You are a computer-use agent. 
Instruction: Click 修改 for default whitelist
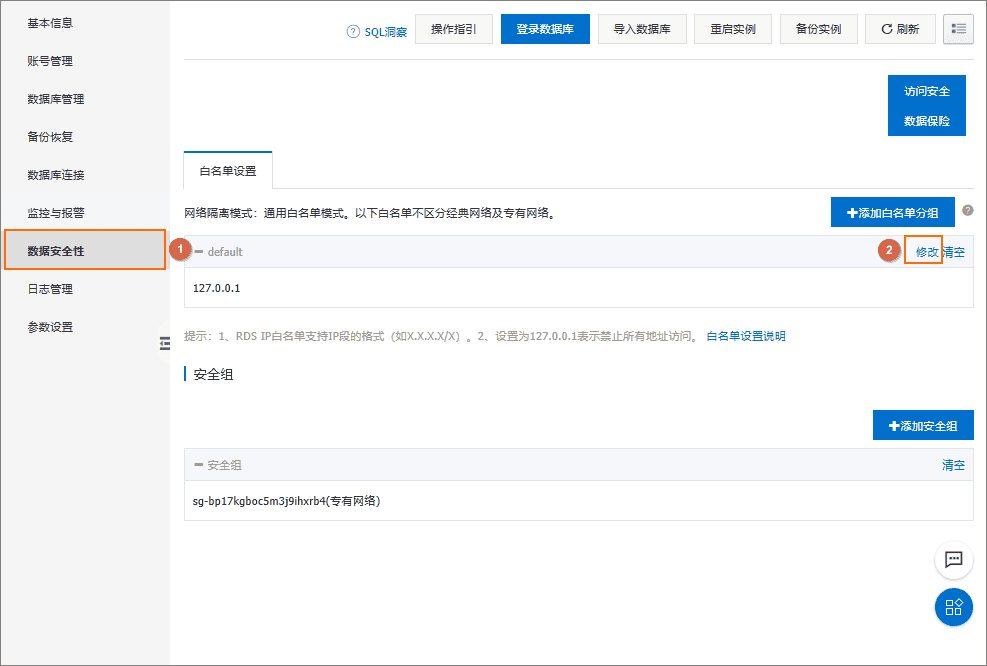coord(927,252)
